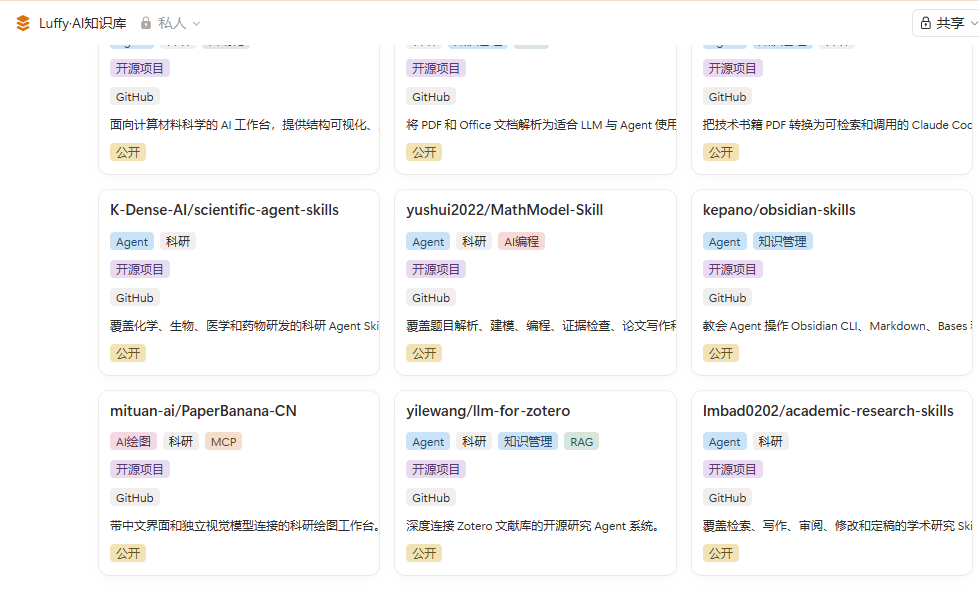Select the 知识管理 tag on obsidian-skills card
979x589 pixels.
click(782, 242)
